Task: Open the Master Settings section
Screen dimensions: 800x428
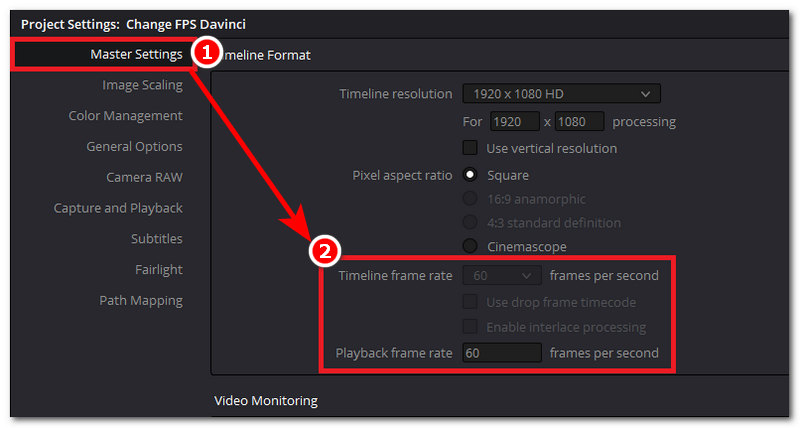Action: point(136,54)
